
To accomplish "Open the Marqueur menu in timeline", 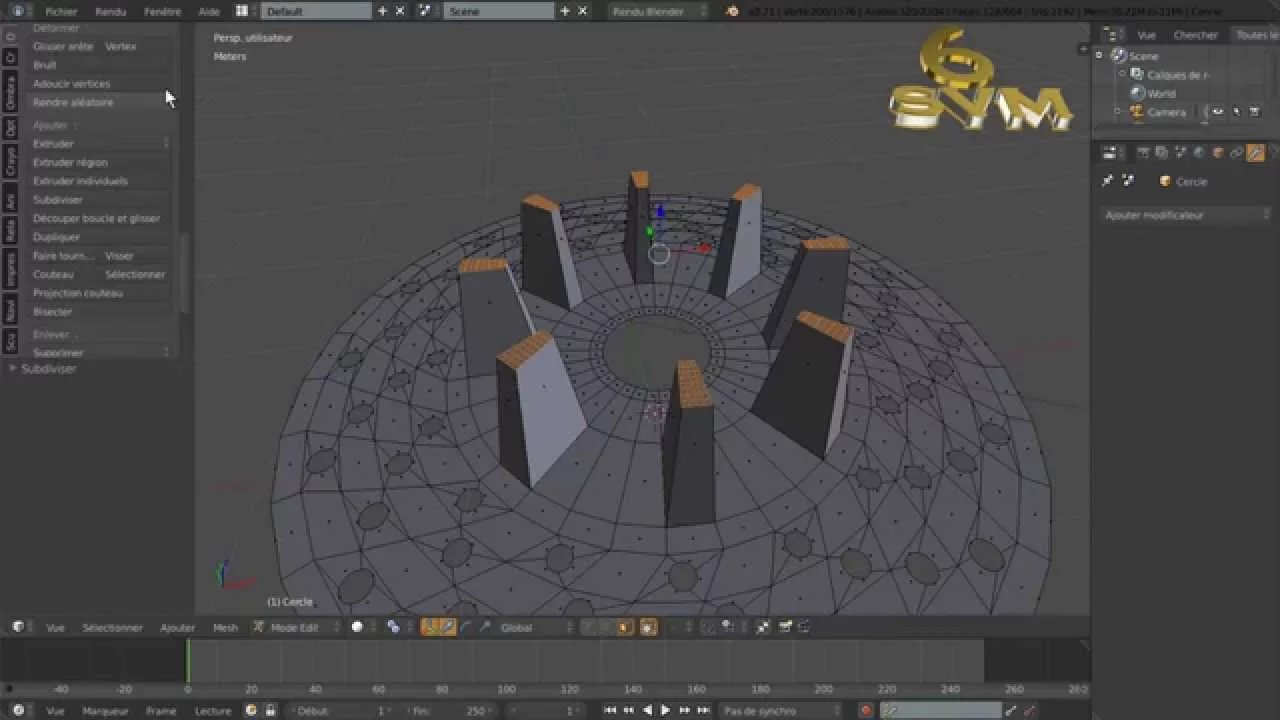I will coord(105,710).
